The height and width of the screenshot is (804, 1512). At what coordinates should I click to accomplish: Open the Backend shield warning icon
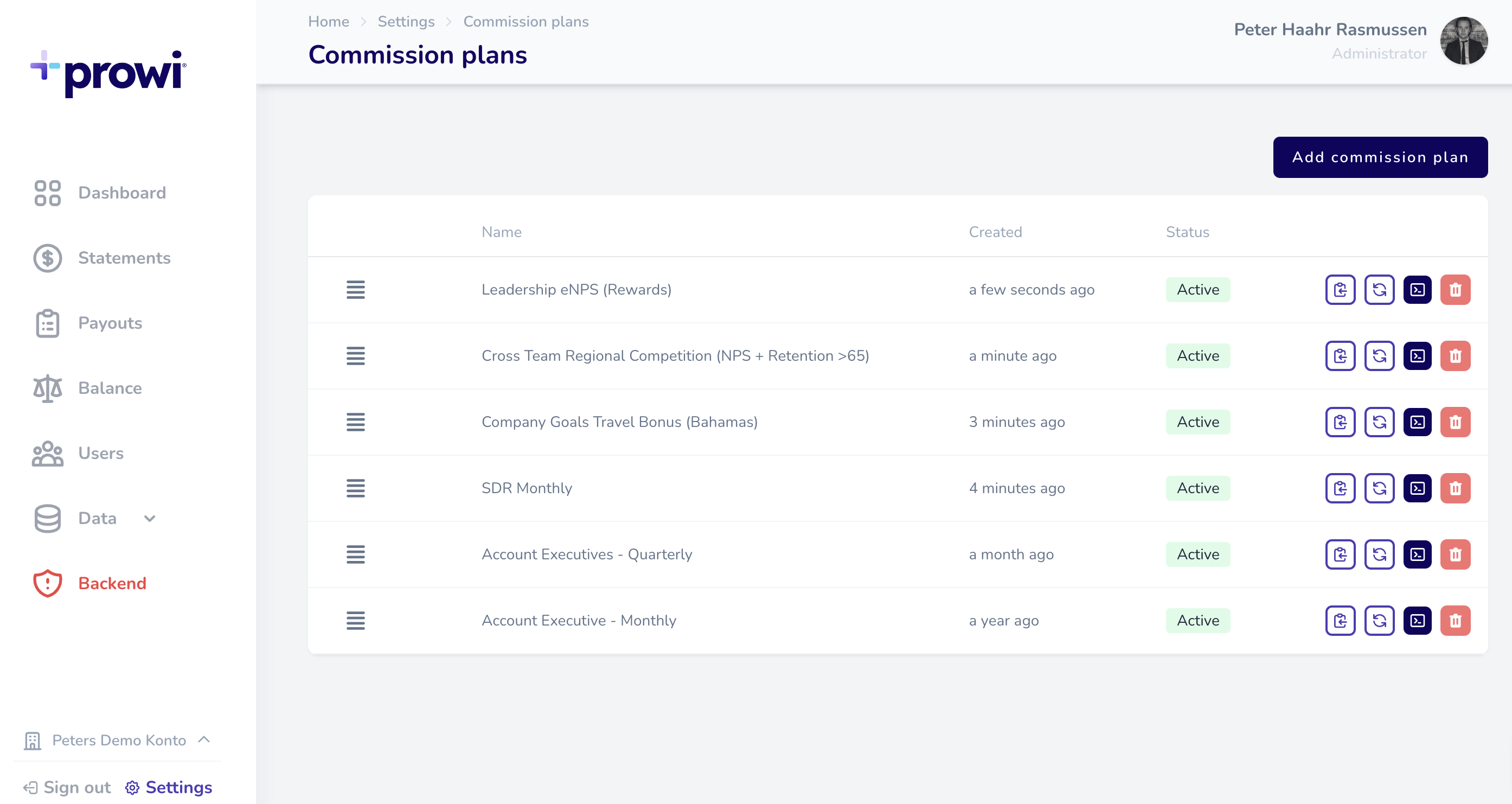[47, 583]
